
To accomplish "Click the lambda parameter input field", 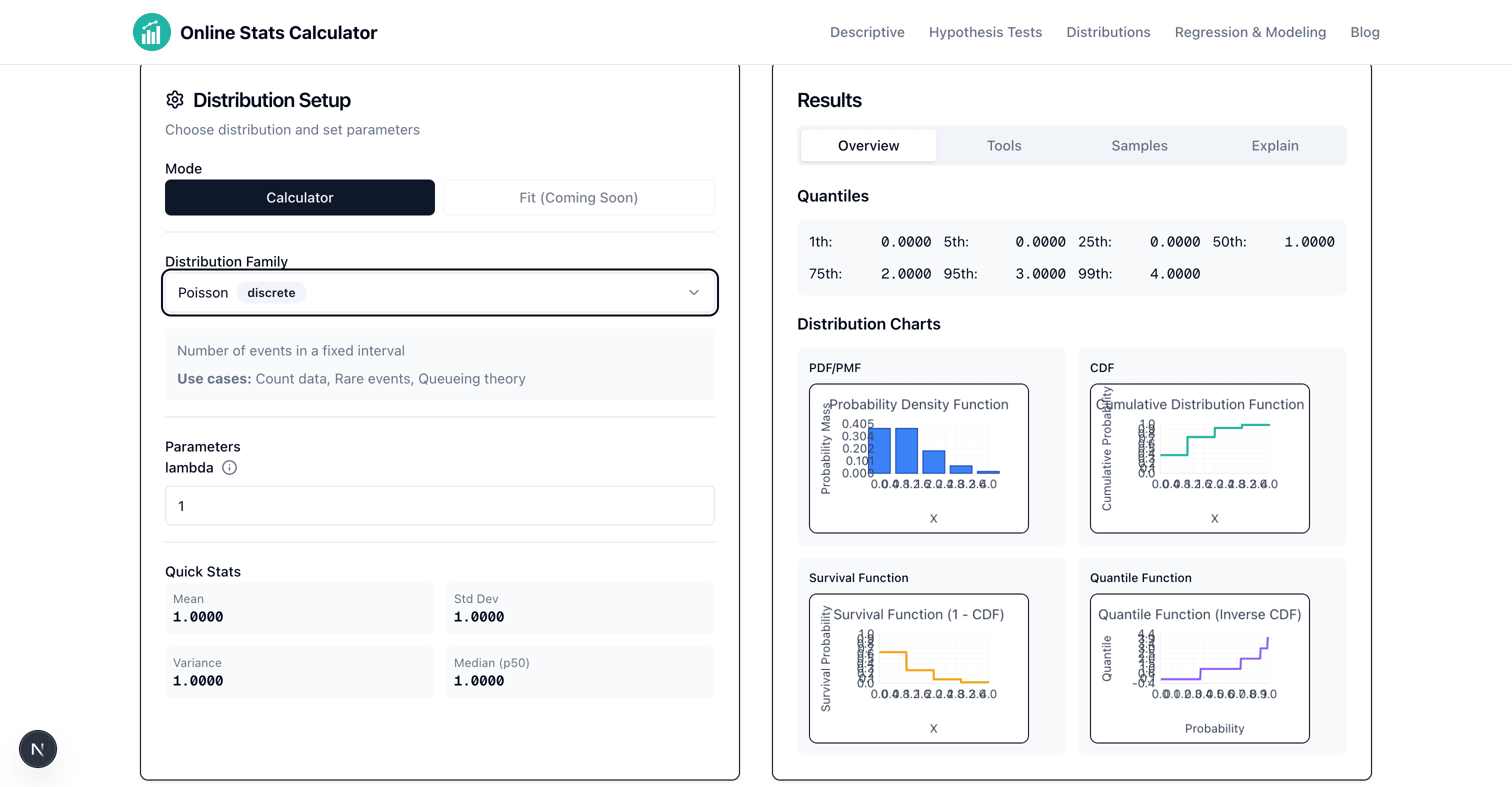I will point(439,506).
